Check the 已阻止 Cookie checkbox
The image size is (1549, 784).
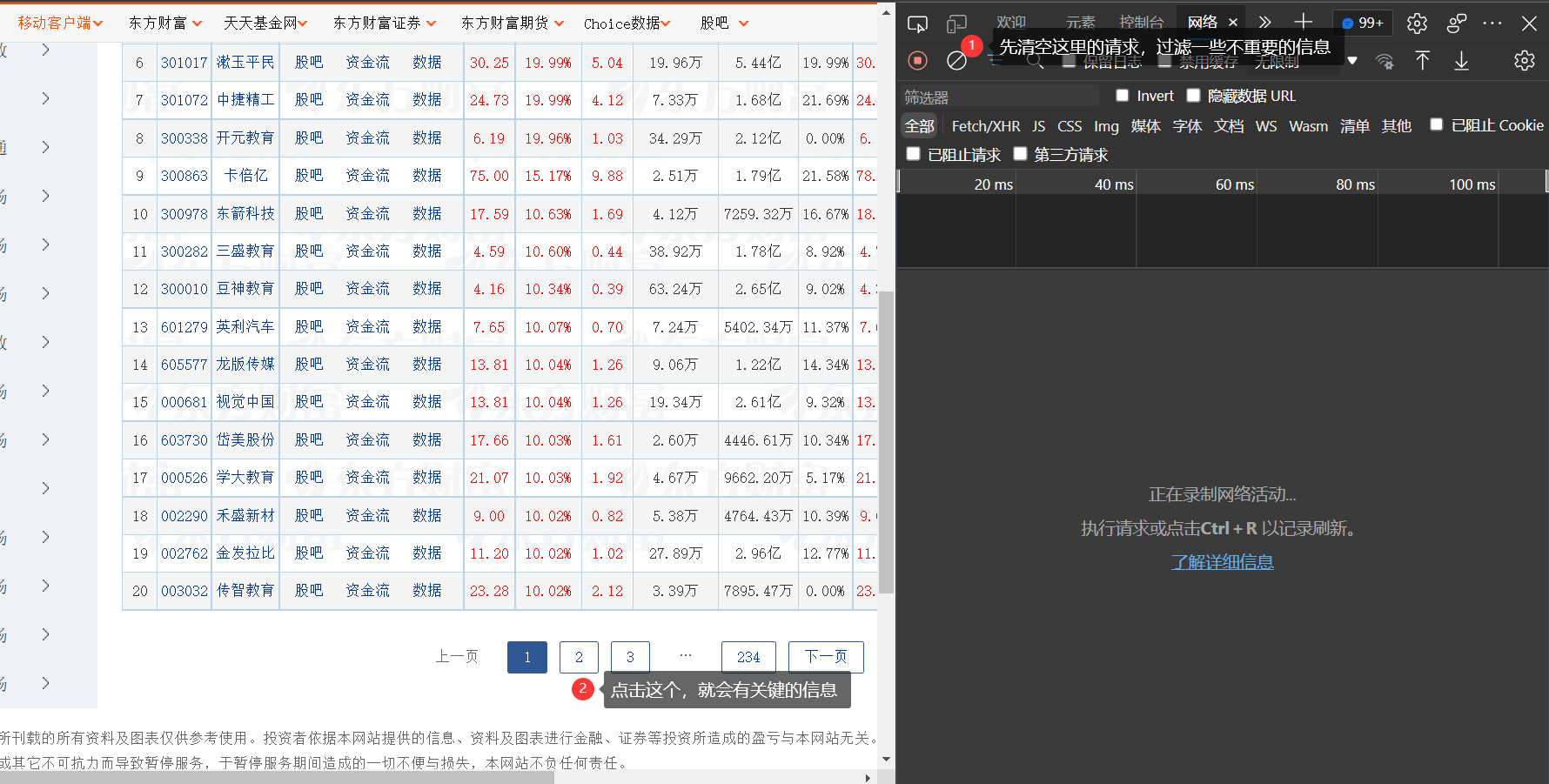pyautogui.click(x=1437, y=125)
